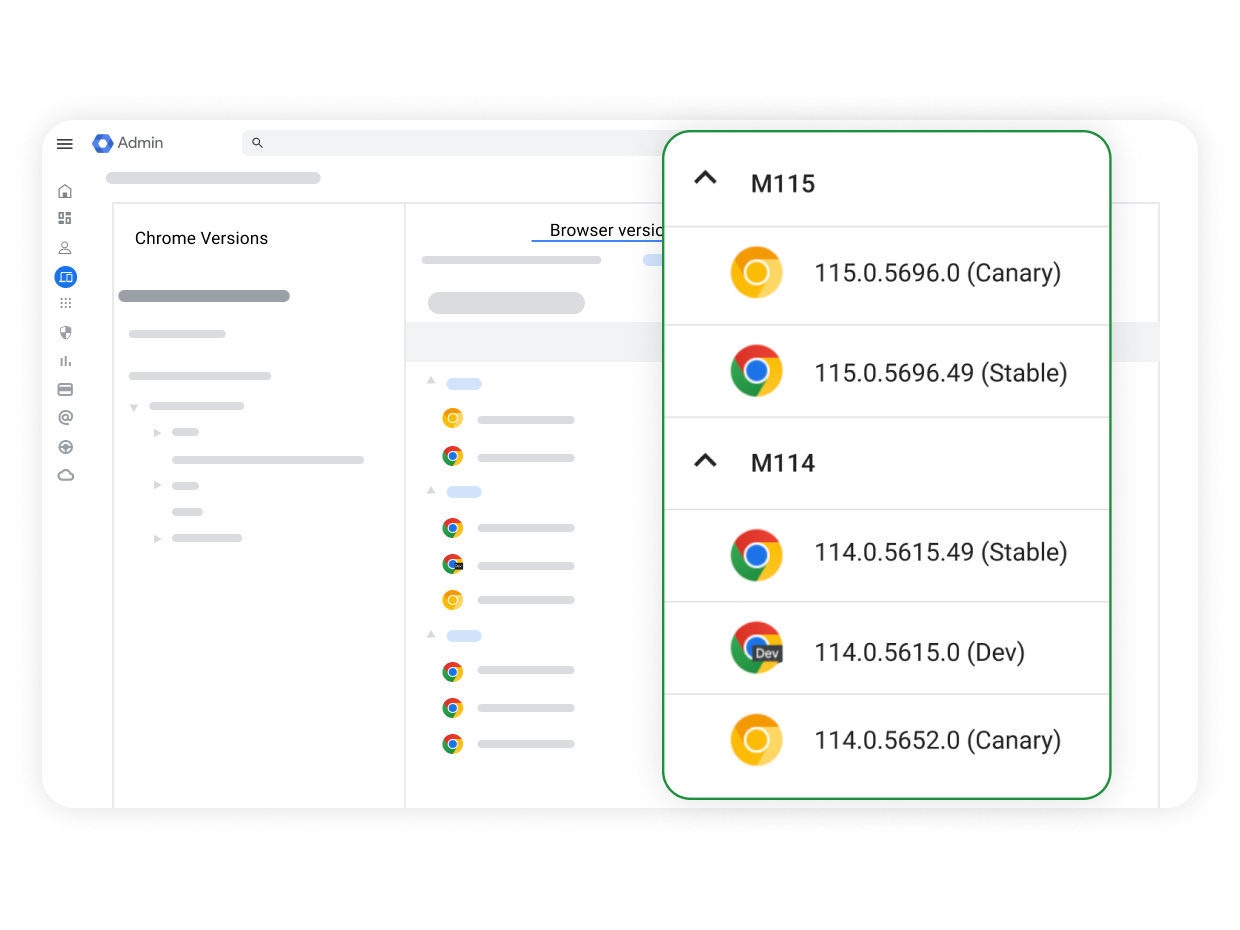Viewport: 1240px width, 930px height.
Task: Click Canary icon for 114.0.5652.0
Action: click(x=756, y=740)
